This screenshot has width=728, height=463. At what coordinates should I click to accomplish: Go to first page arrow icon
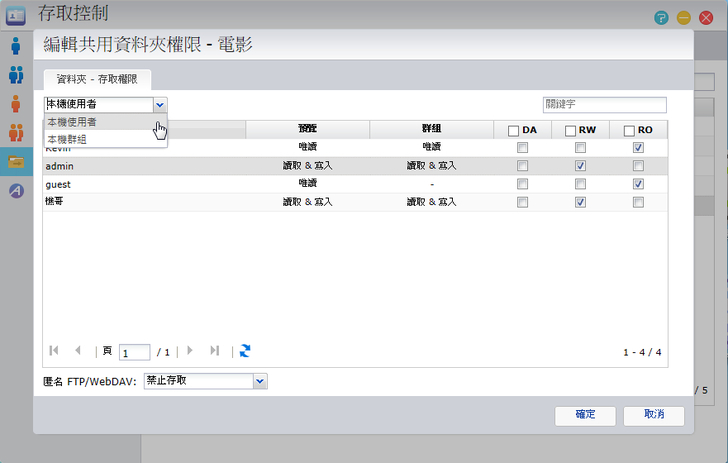pos(54,351)
